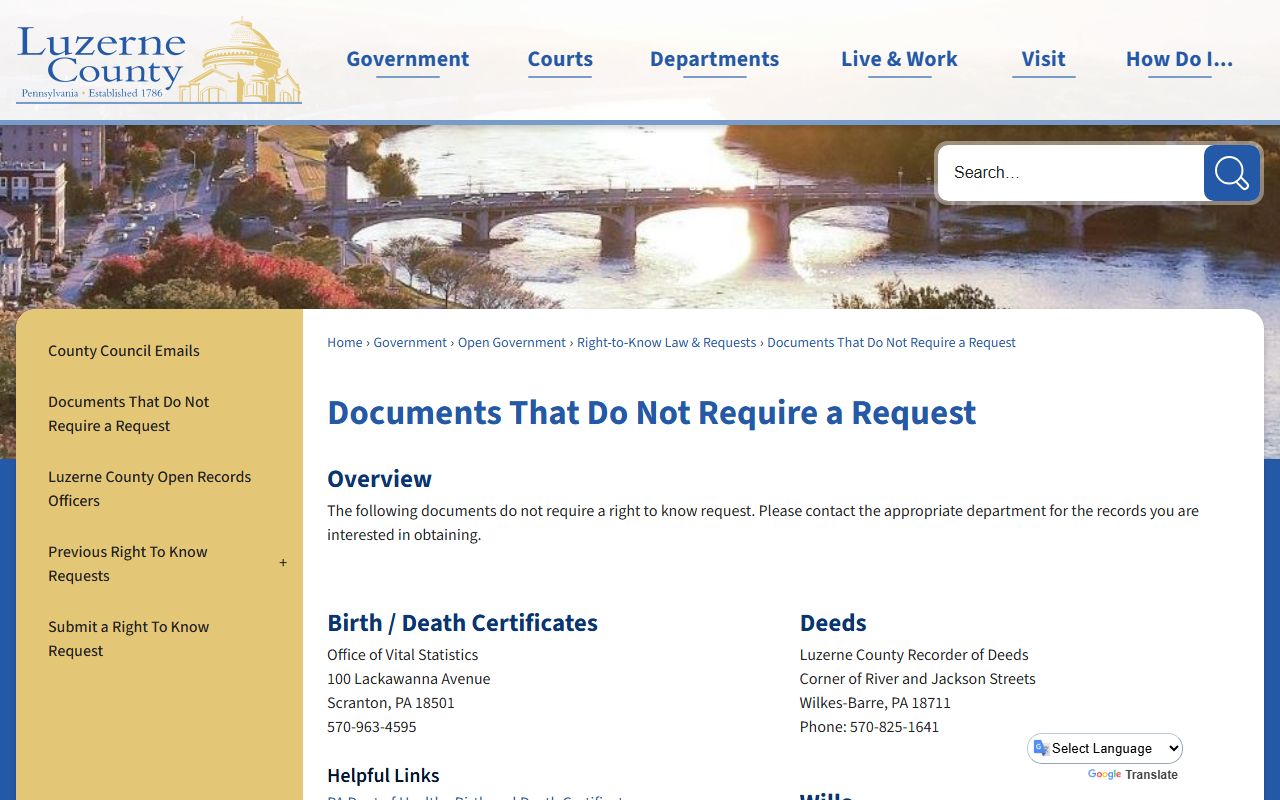Click the Home breadcrumb link
The image size is (1280, 800).
point(345,342)
